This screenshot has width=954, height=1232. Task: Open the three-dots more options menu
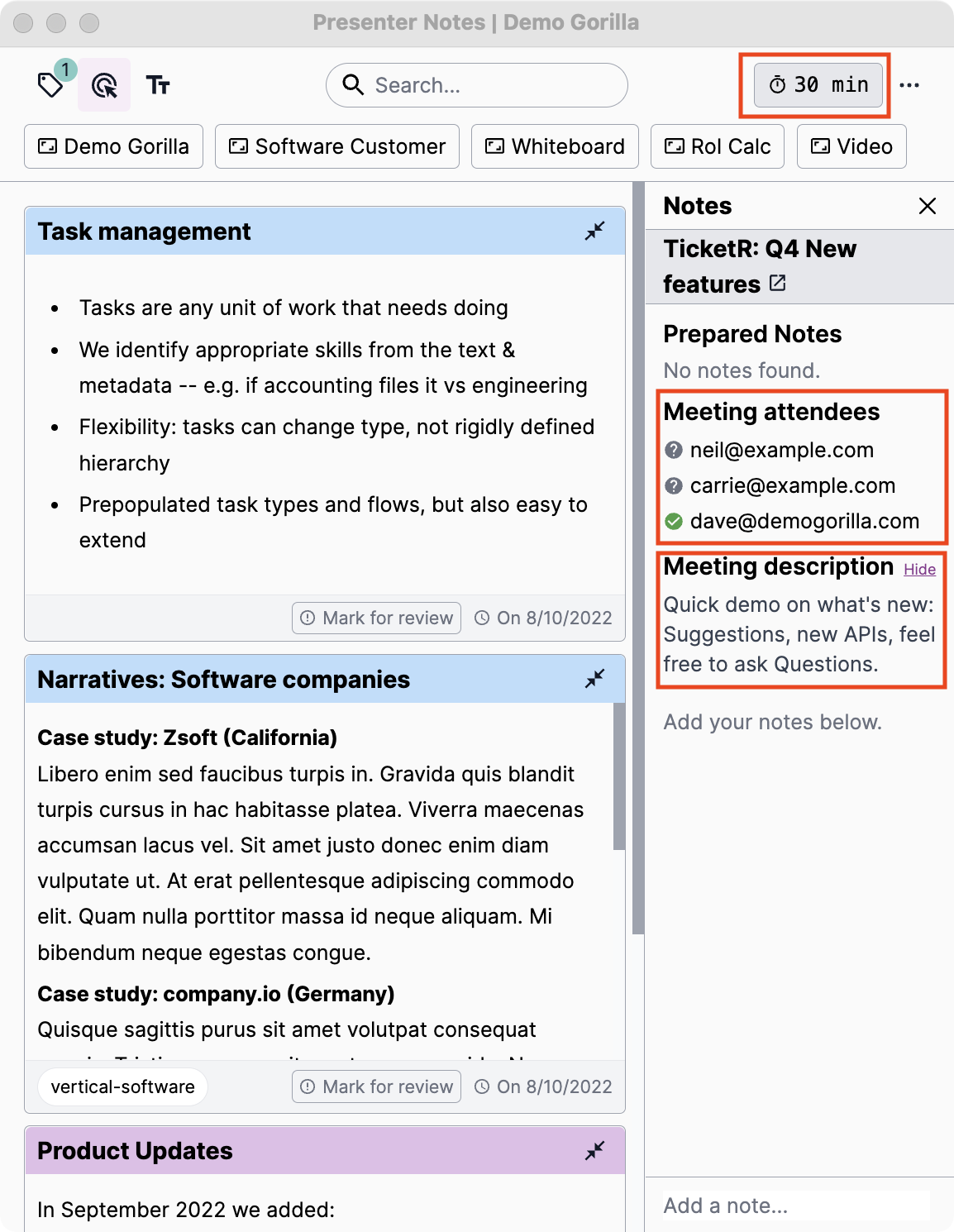pyautogui.click(x=909, y=85)
